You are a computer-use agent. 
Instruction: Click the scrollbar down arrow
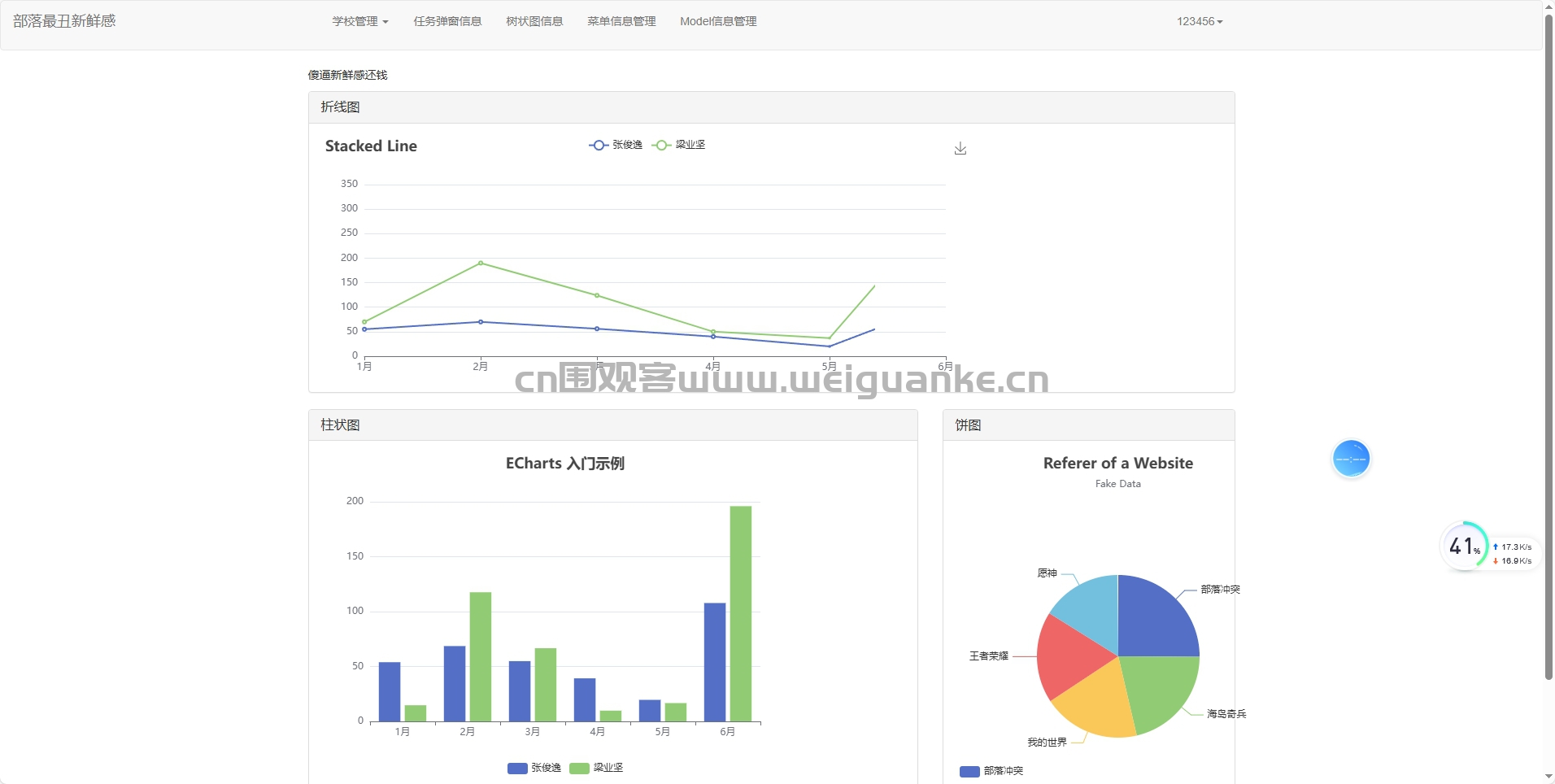click(x=1548, y=777)
